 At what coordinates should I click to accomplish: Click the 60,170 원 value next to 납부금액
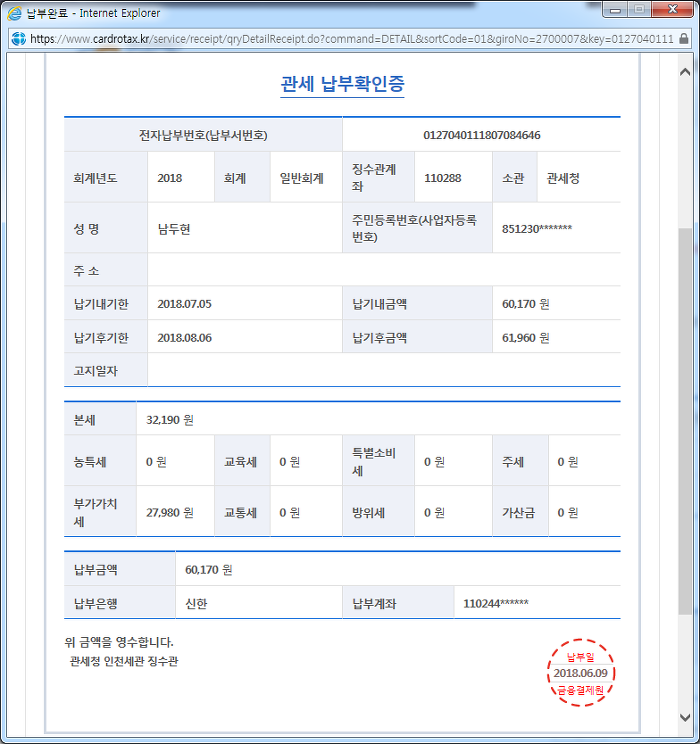click(209, 570)
